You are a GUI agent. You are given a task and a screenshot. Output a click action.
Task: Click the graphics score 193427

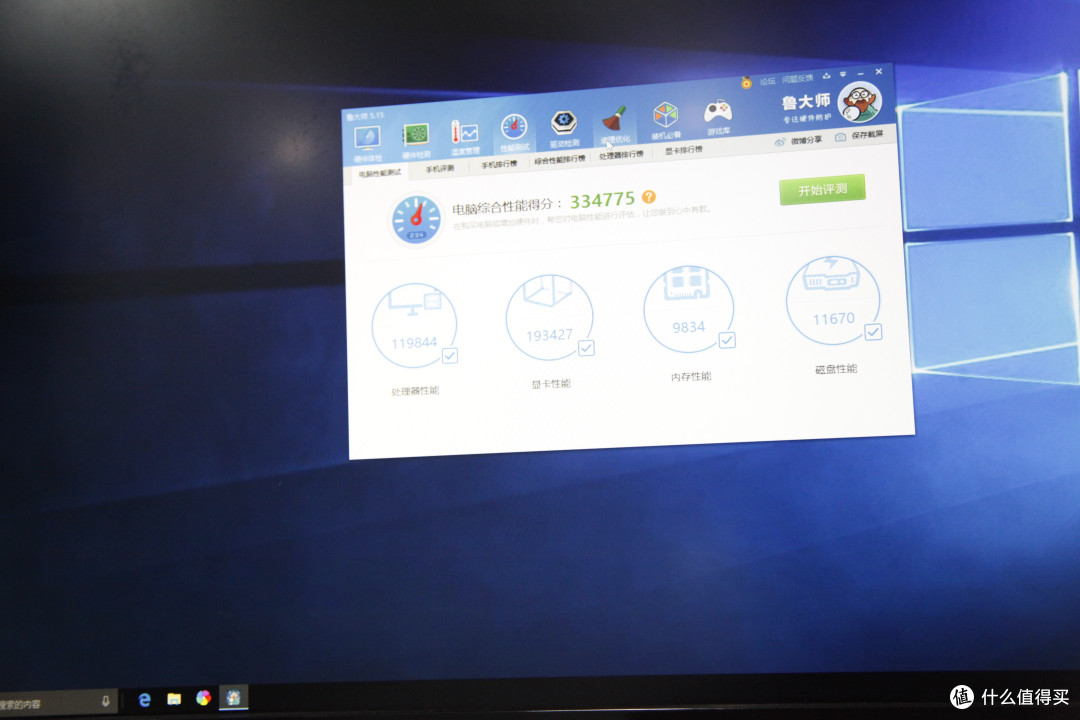pyautogui.click(x=549, y=335)
